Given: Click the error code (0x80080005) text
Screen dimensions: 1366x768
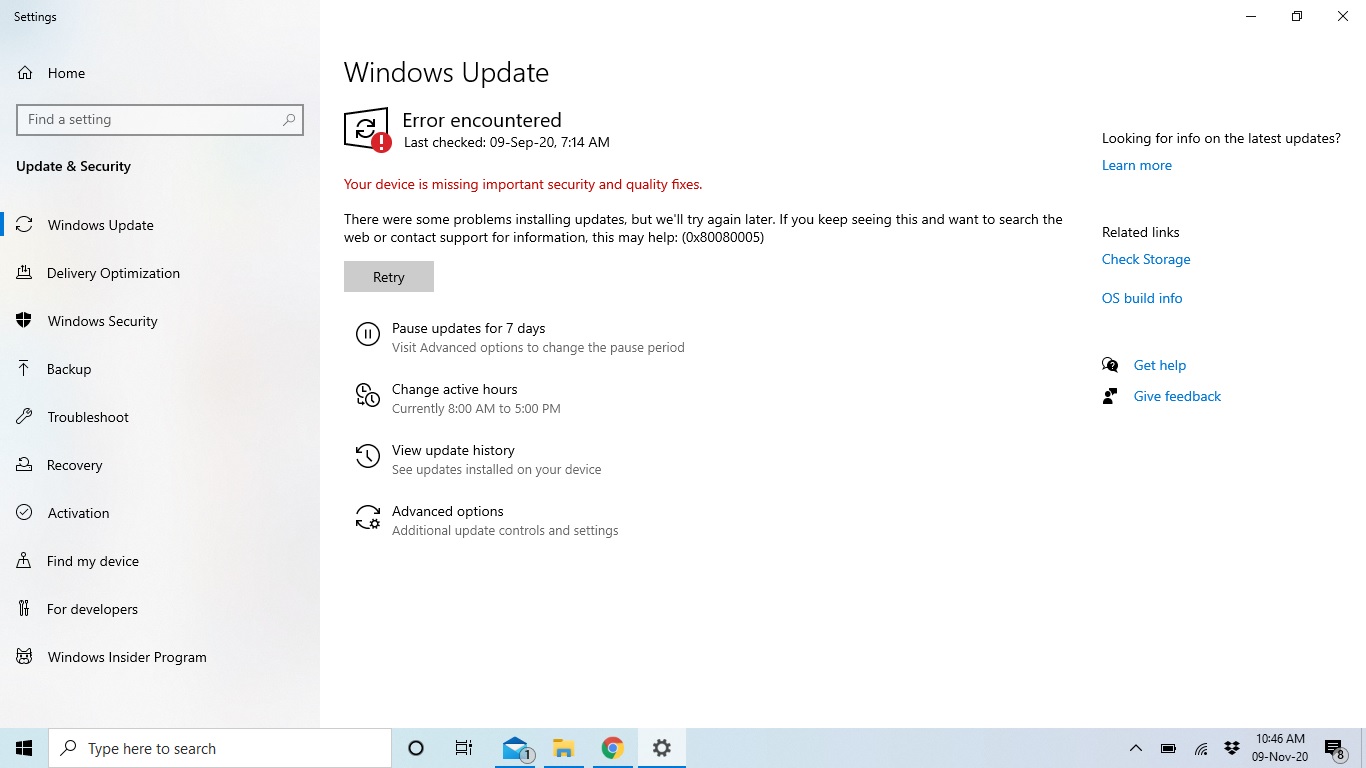Looking at the screenshot, I should click(x=722, y=237).
